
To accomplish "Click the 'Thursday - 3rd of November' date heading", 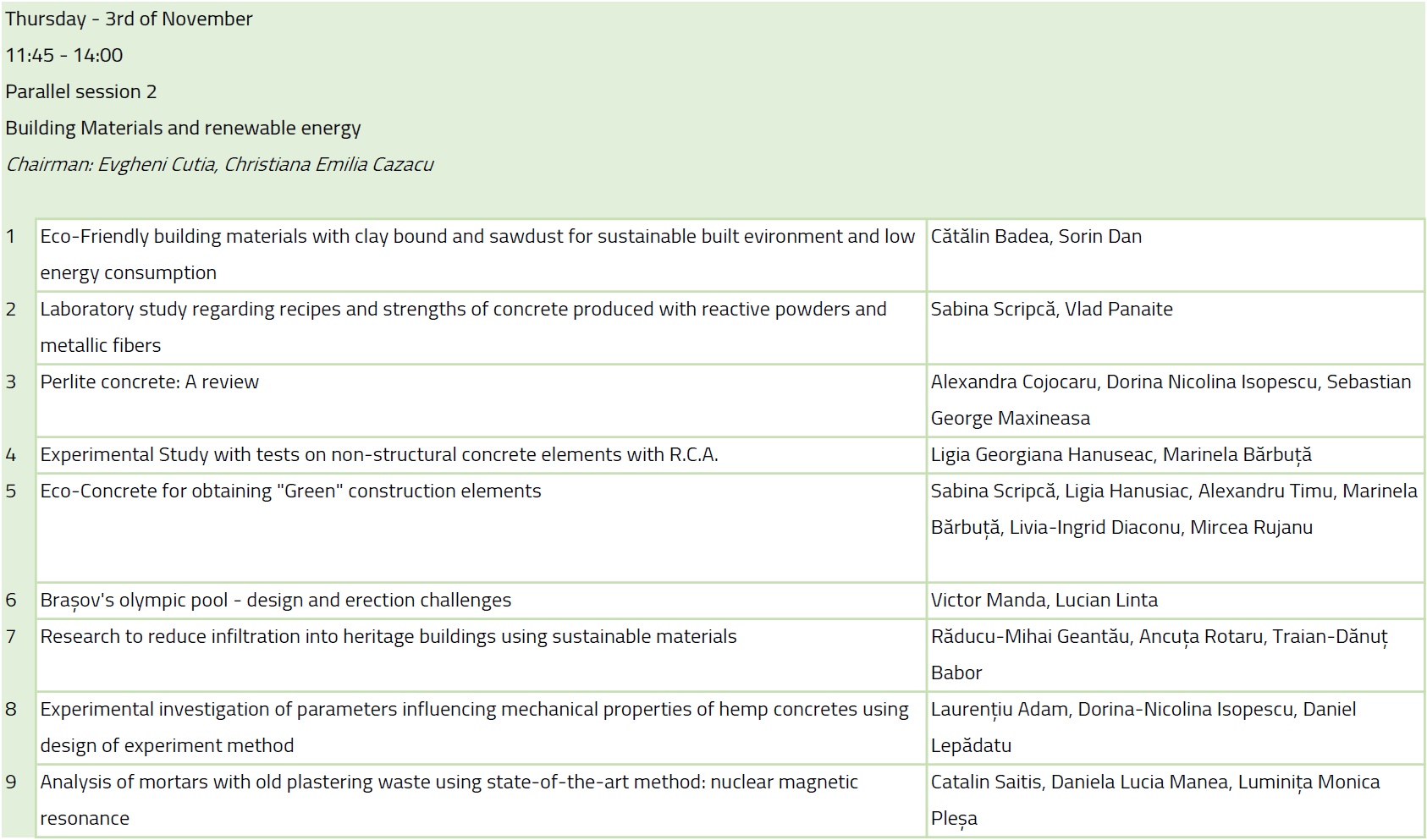I will pos(129,19).
